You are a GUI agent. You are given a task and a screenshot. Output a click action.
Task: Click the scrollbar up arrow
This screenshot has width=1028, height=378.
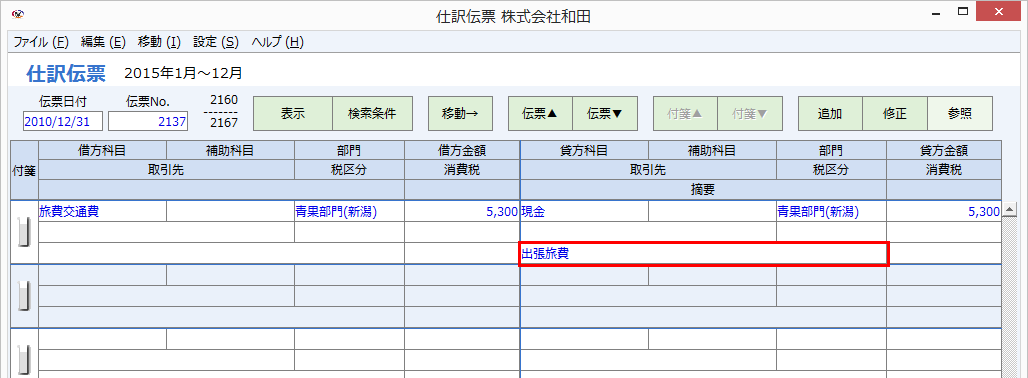1010,210
